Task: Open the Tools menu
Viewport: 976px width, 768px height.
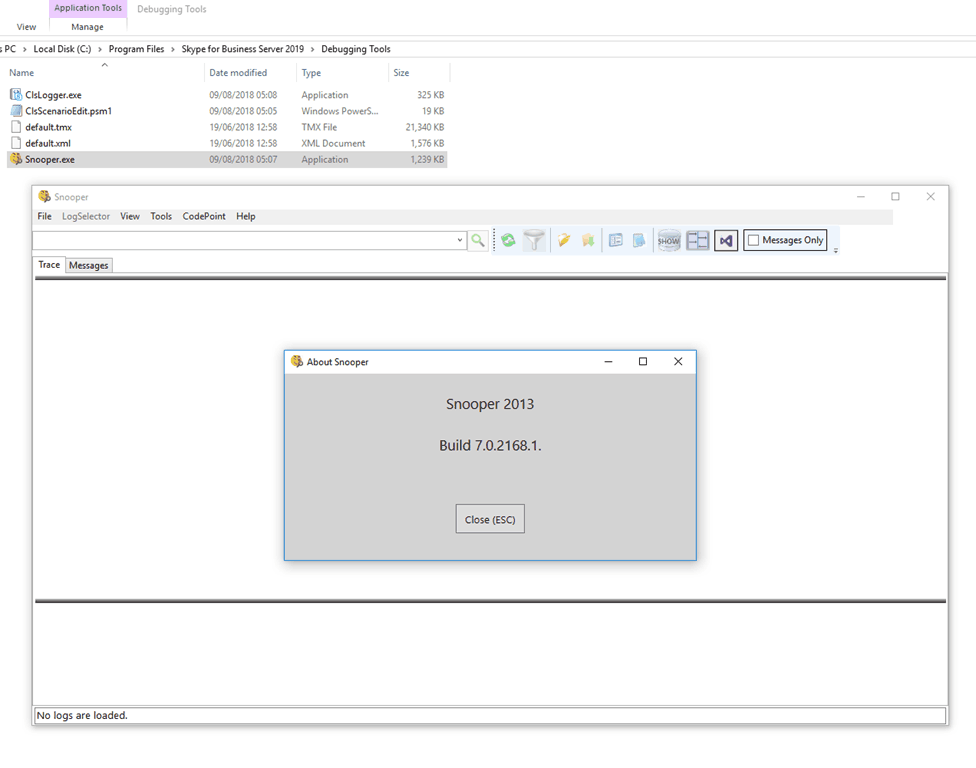Action: (161, 216)
